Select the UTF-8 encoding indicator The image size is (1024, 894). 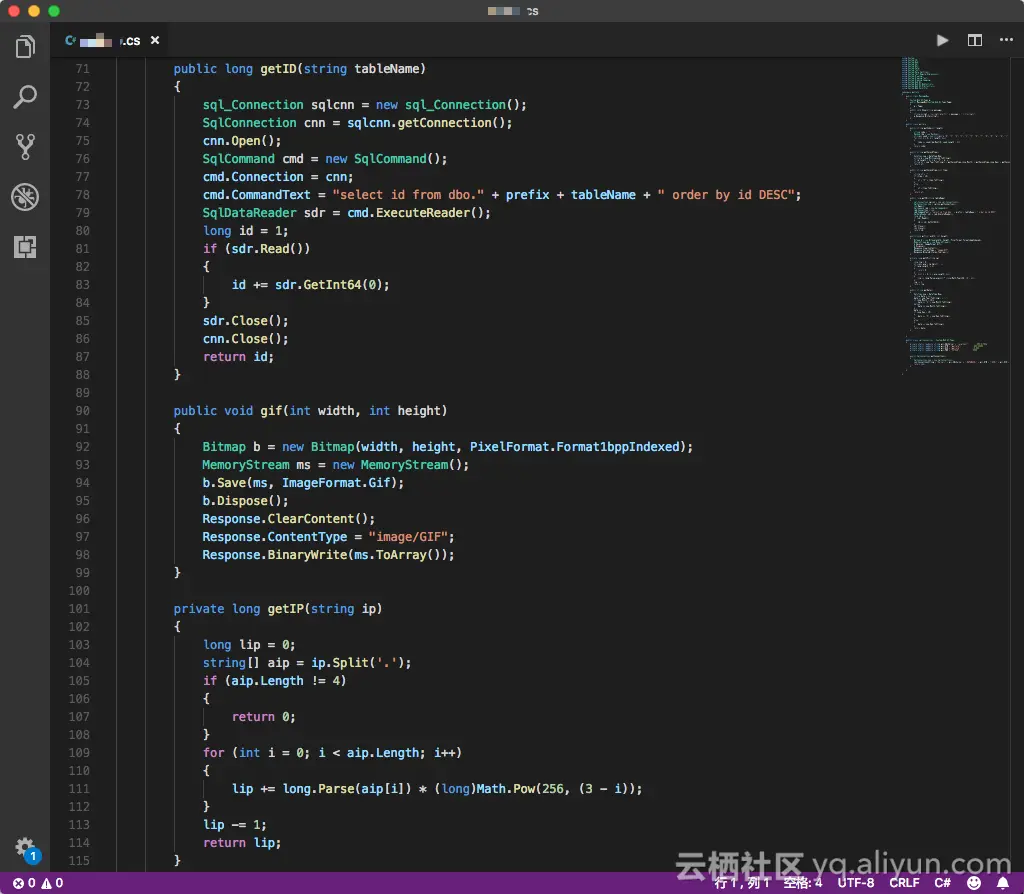855,883
